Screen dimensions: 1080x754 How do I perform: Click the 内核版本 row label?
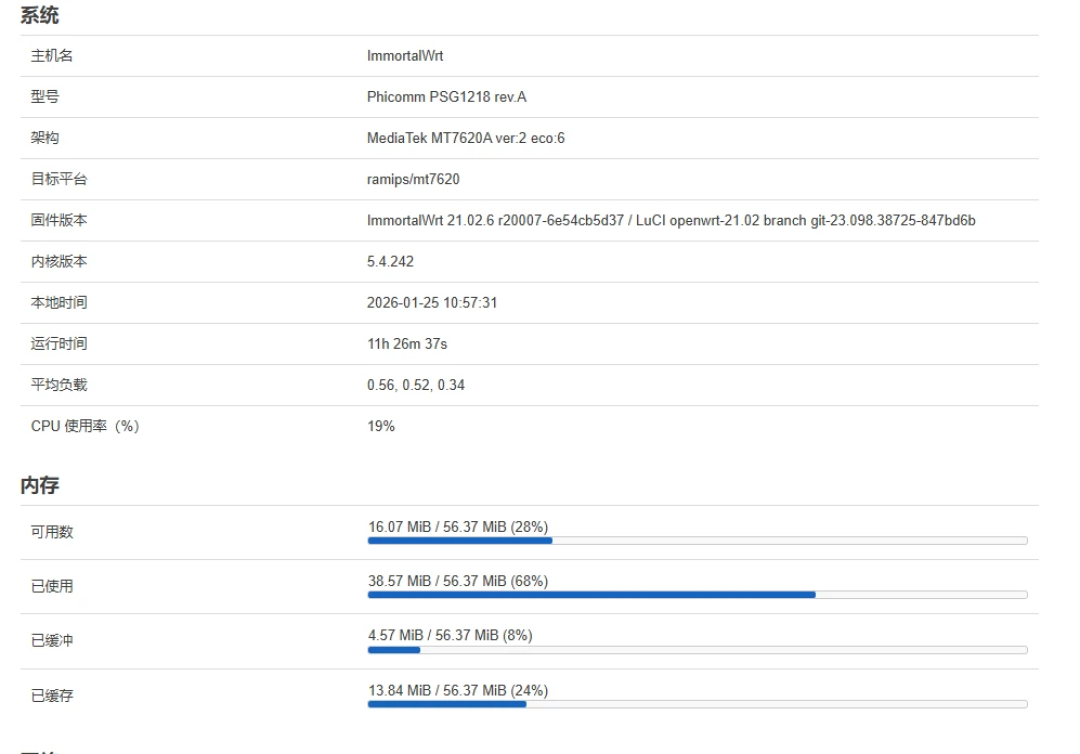pos(59,262)
